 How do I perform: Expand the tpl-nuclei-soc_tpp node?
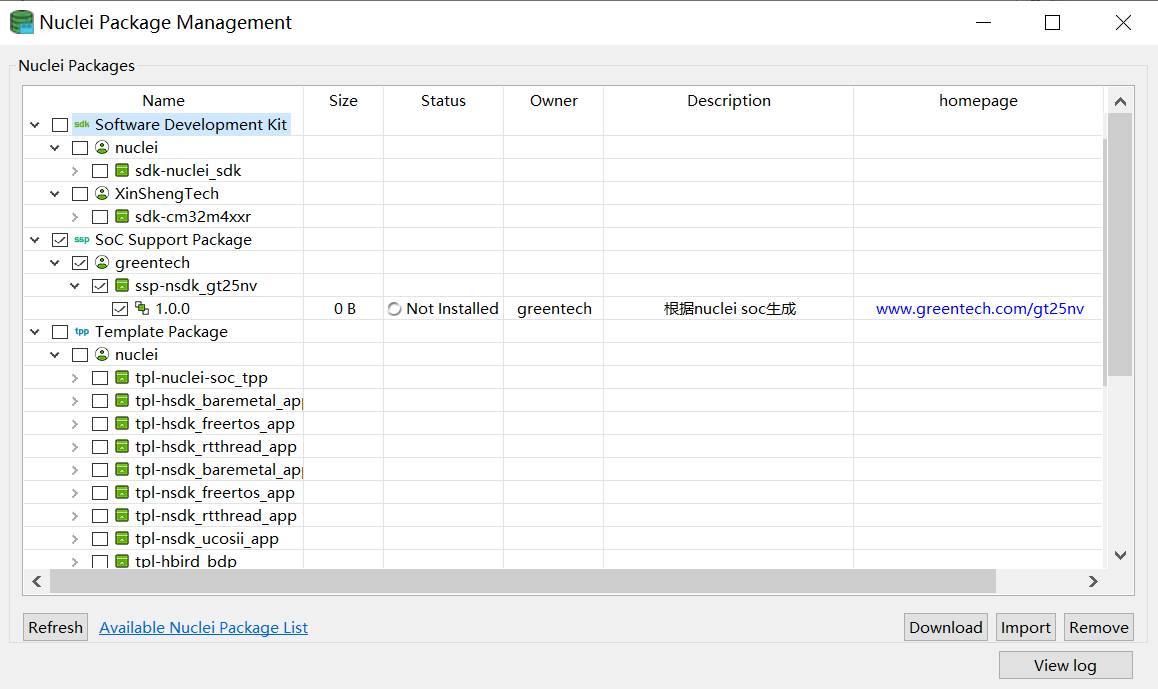tap(75, 378)
